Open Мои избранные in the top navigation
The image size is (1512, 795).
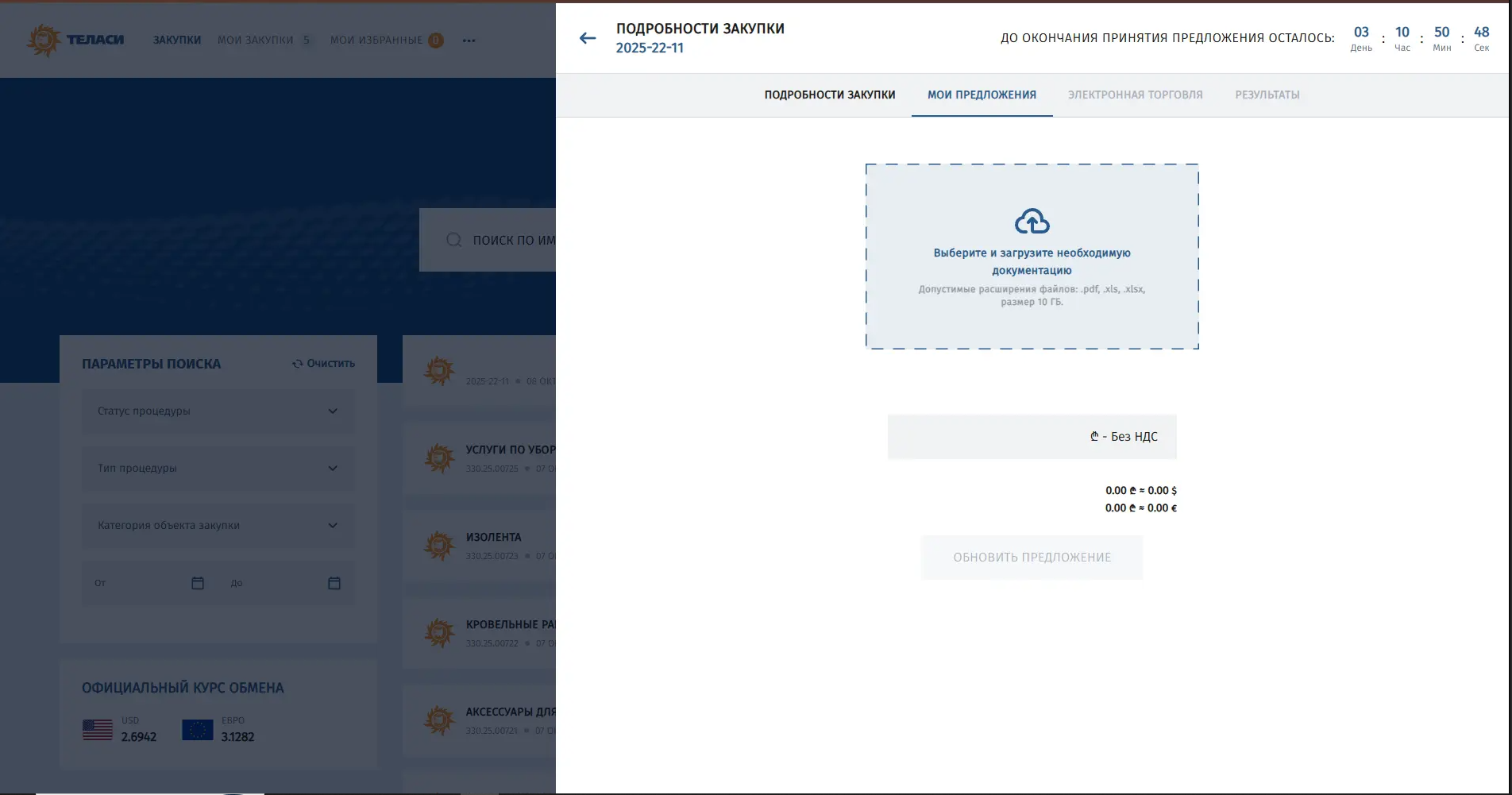376,40
